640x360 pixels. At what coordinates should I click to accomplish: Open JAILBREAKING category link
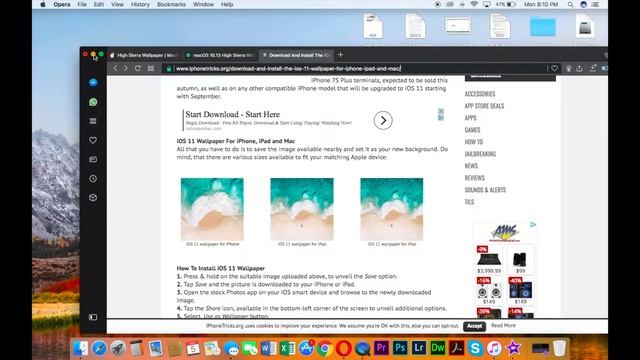(480, 154)
